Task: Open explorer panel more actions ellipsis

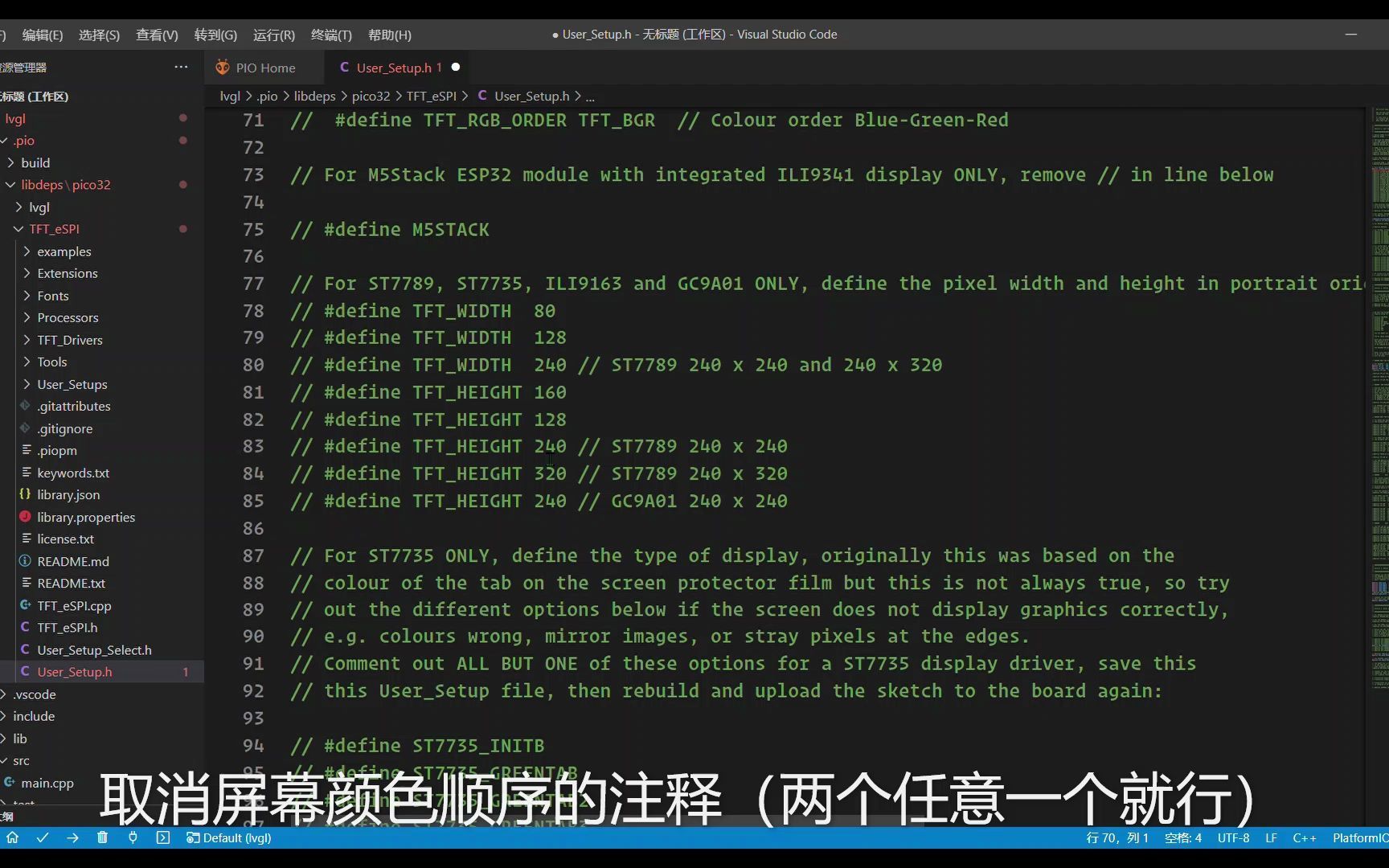Action: (x=181, y=68)
